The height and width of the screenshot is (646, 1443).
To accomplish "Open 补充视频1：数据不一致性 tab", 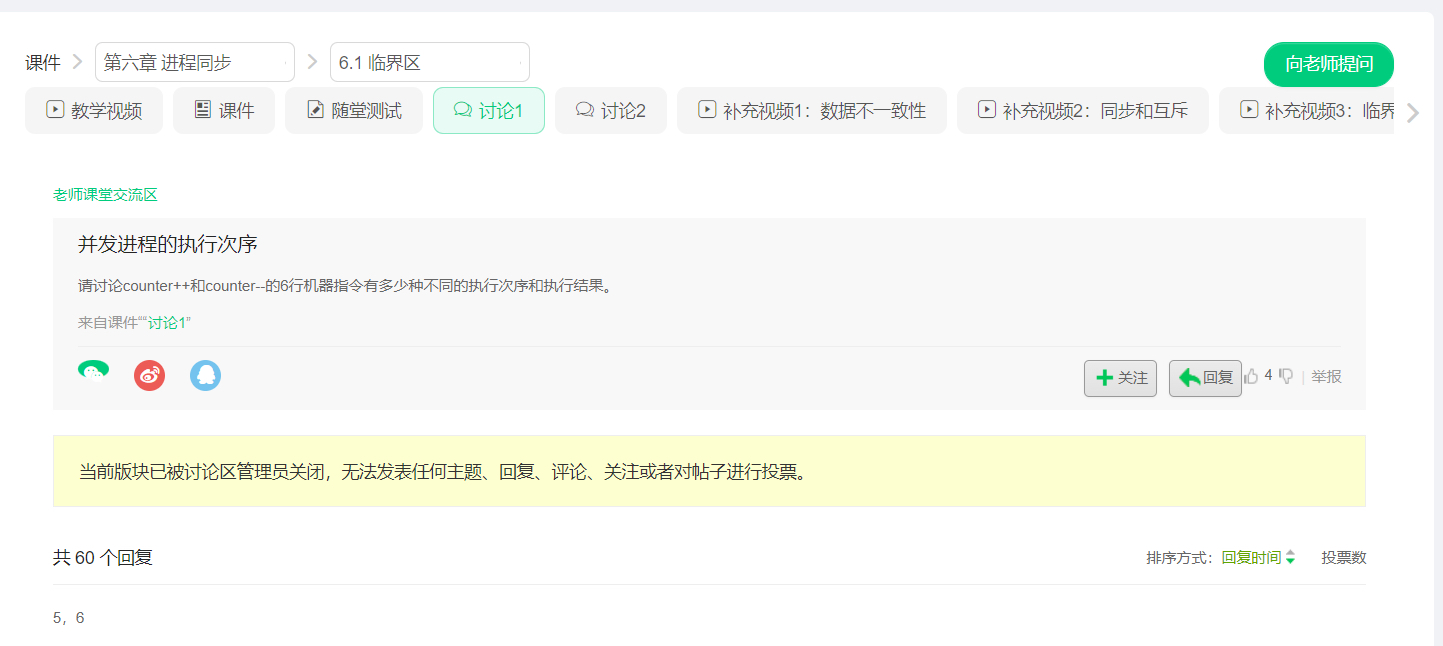I will pyautogui.click(x=811, y=111).
